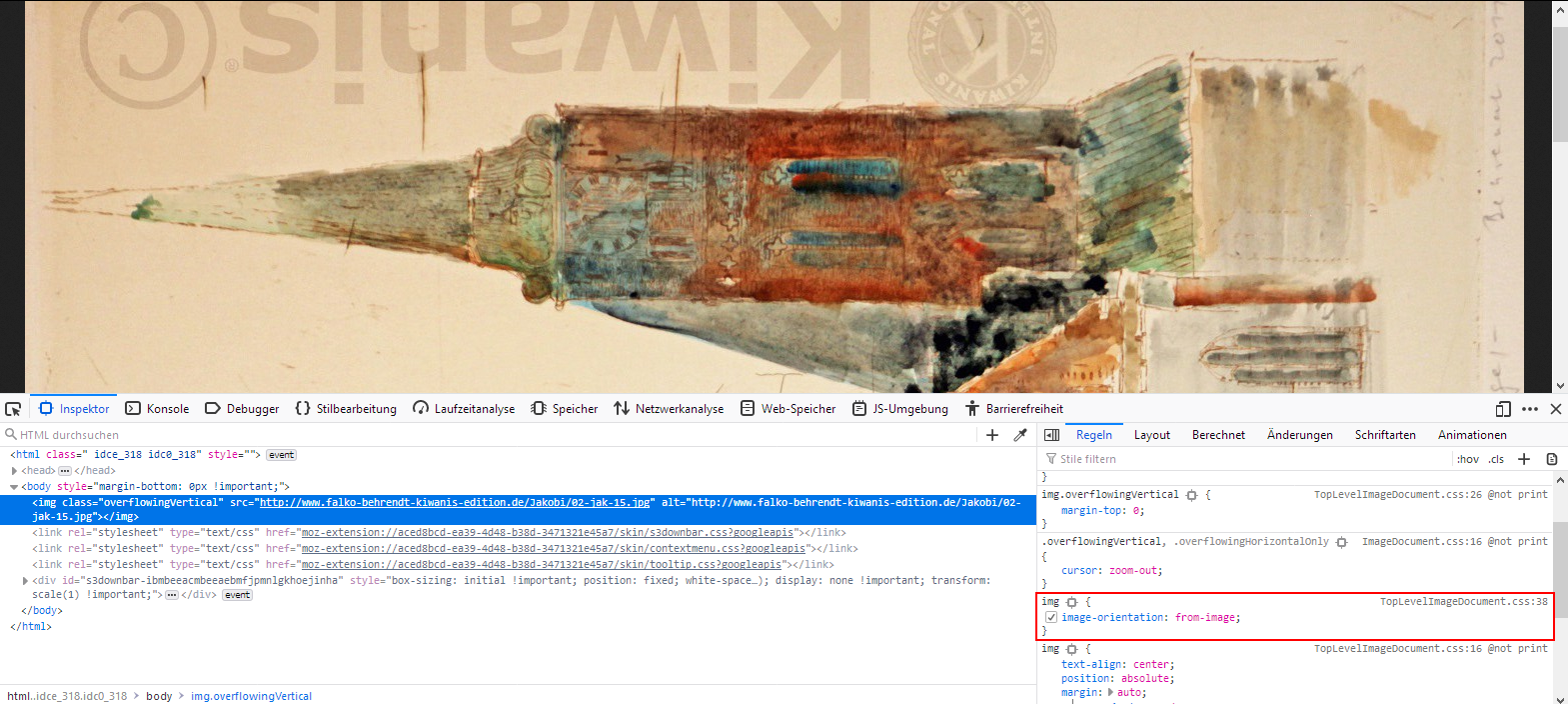Open the Animationen tab
This screenshot has width=1568, height=704.
pyautogui.click(x=1472, y=435)
